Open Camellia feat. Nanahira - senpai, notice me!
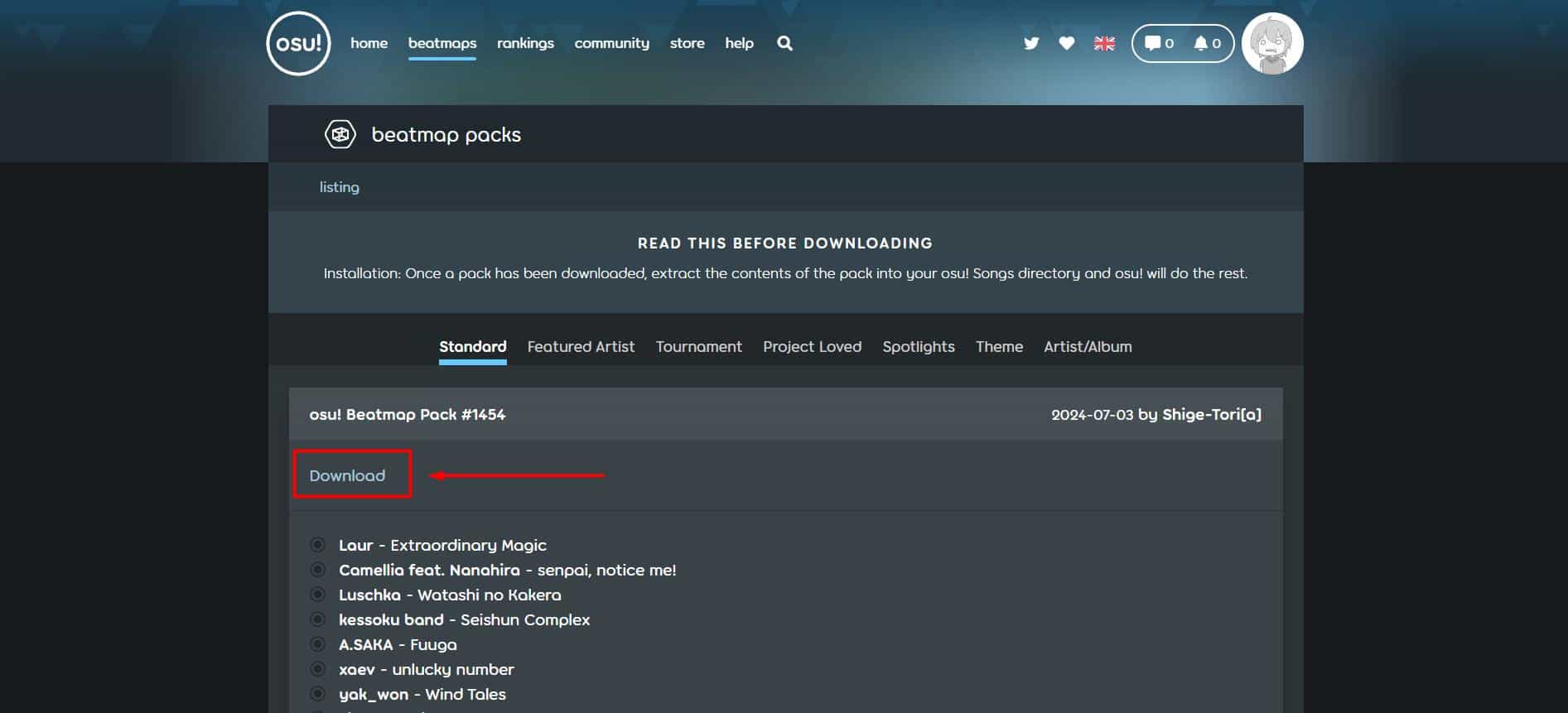 point(507,570)
